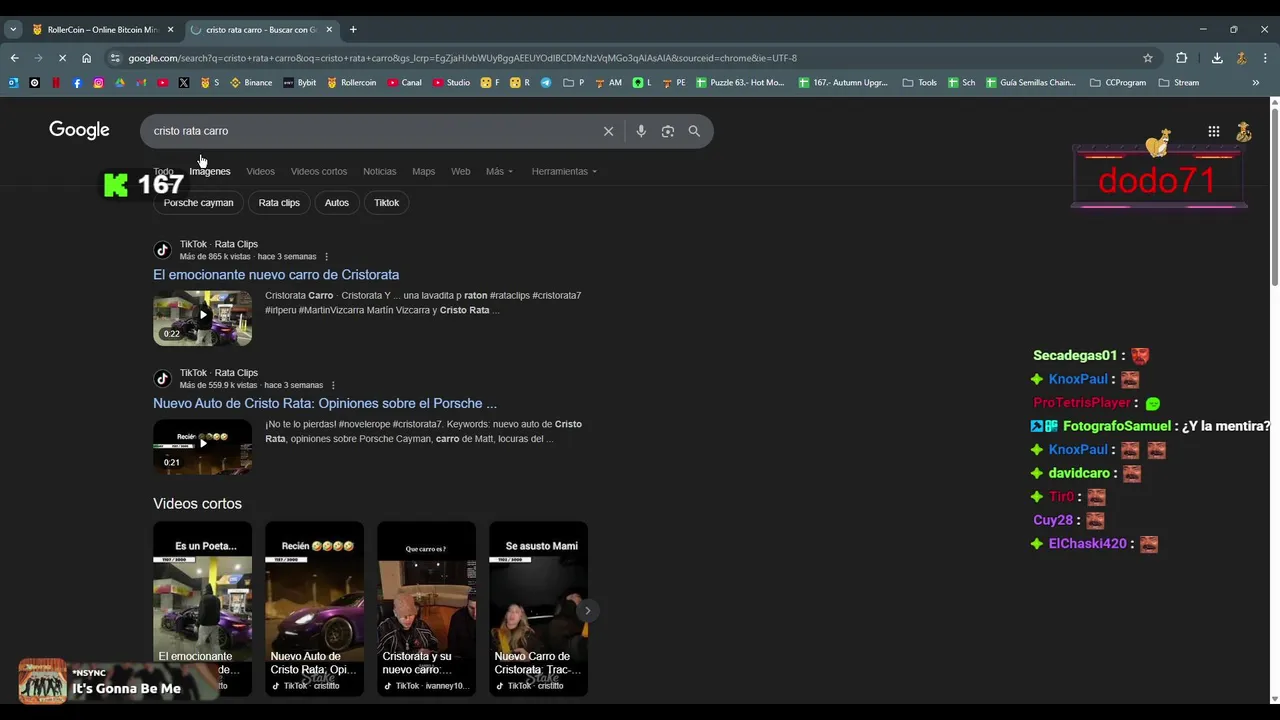Open the Chrome downloads icon
This screenshot has height=720, width=1280.
coord(1217,58)
